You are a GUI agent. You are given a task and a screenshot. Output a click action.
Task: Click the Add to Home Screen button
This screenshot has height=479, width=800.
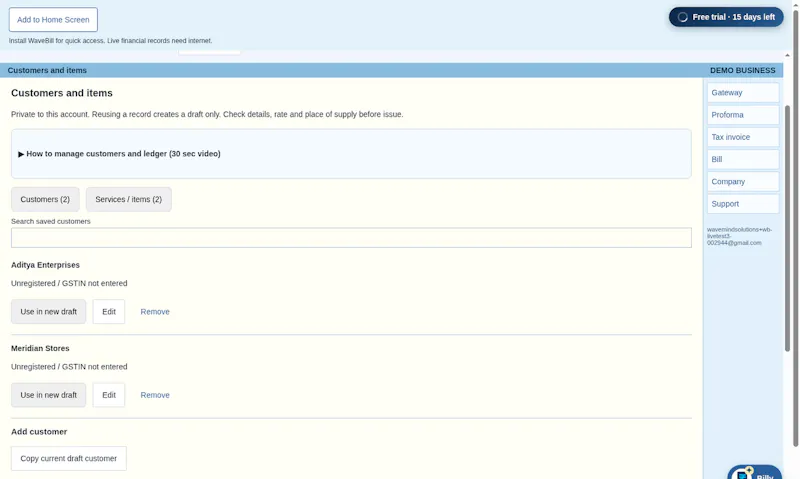53,19
